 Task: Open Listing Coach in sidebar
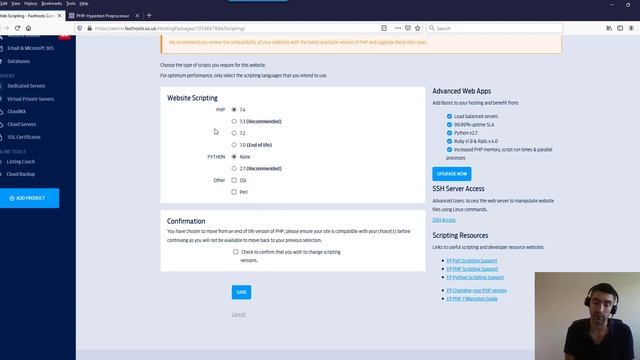click(20, 162)
